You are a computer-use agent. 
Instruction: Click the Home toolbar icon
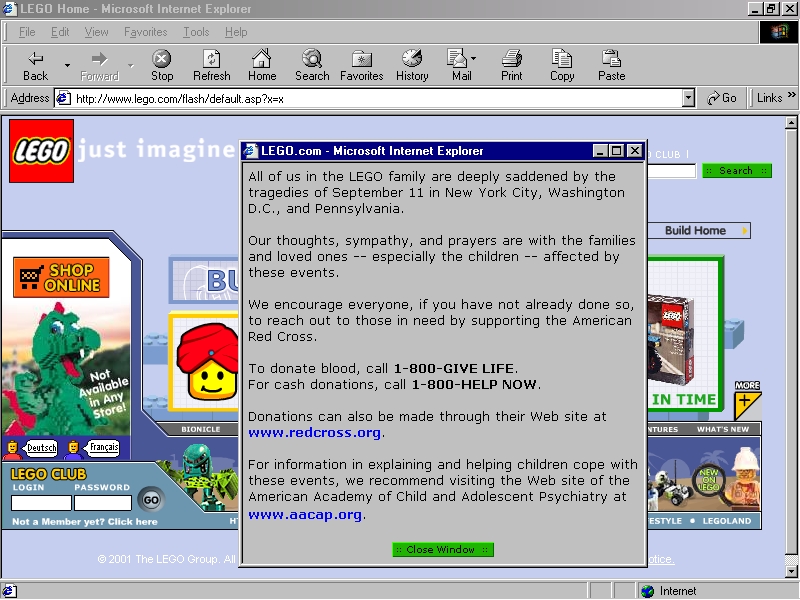(x=262, y=65)
